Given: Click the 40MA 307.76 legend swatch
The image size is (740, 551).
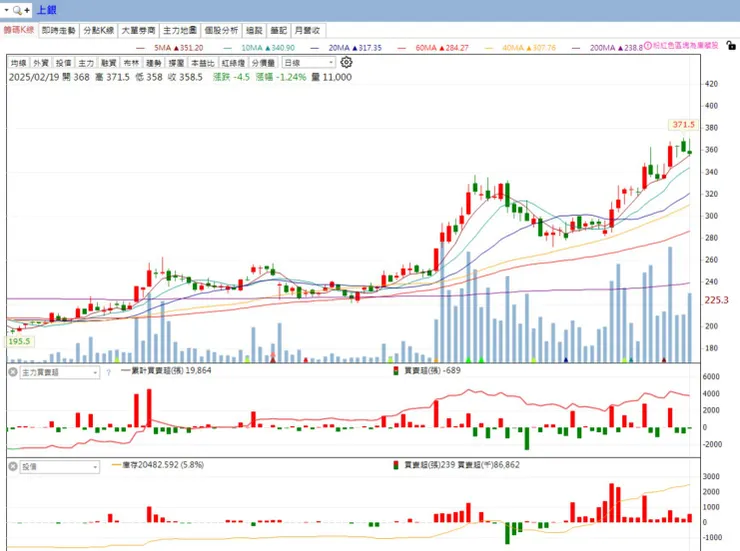Looking at the screenshot, I should (x=488, y=48).
